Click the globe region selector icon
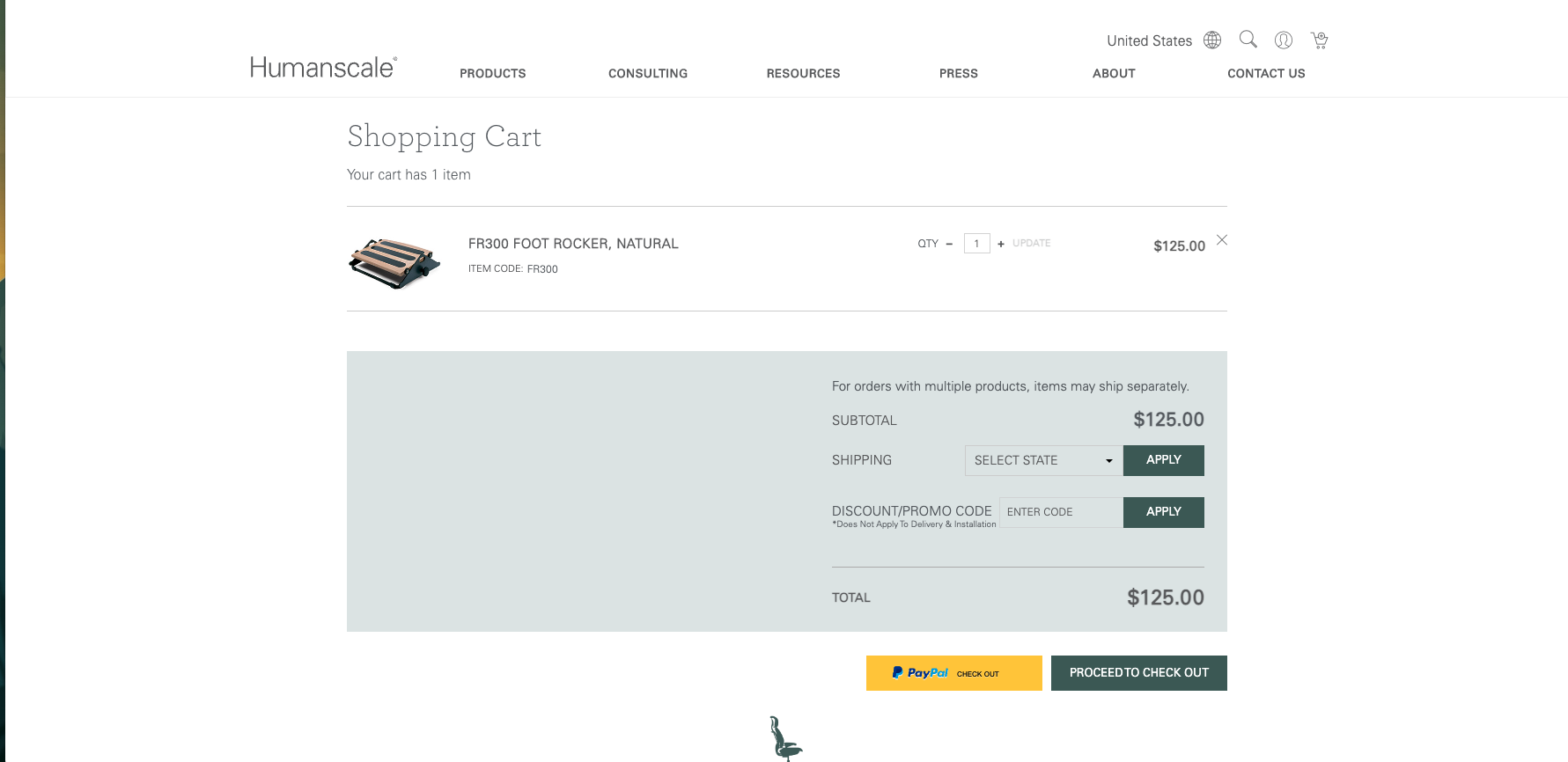This screenshot has width=1568, height=762. tap(1212, 40)
